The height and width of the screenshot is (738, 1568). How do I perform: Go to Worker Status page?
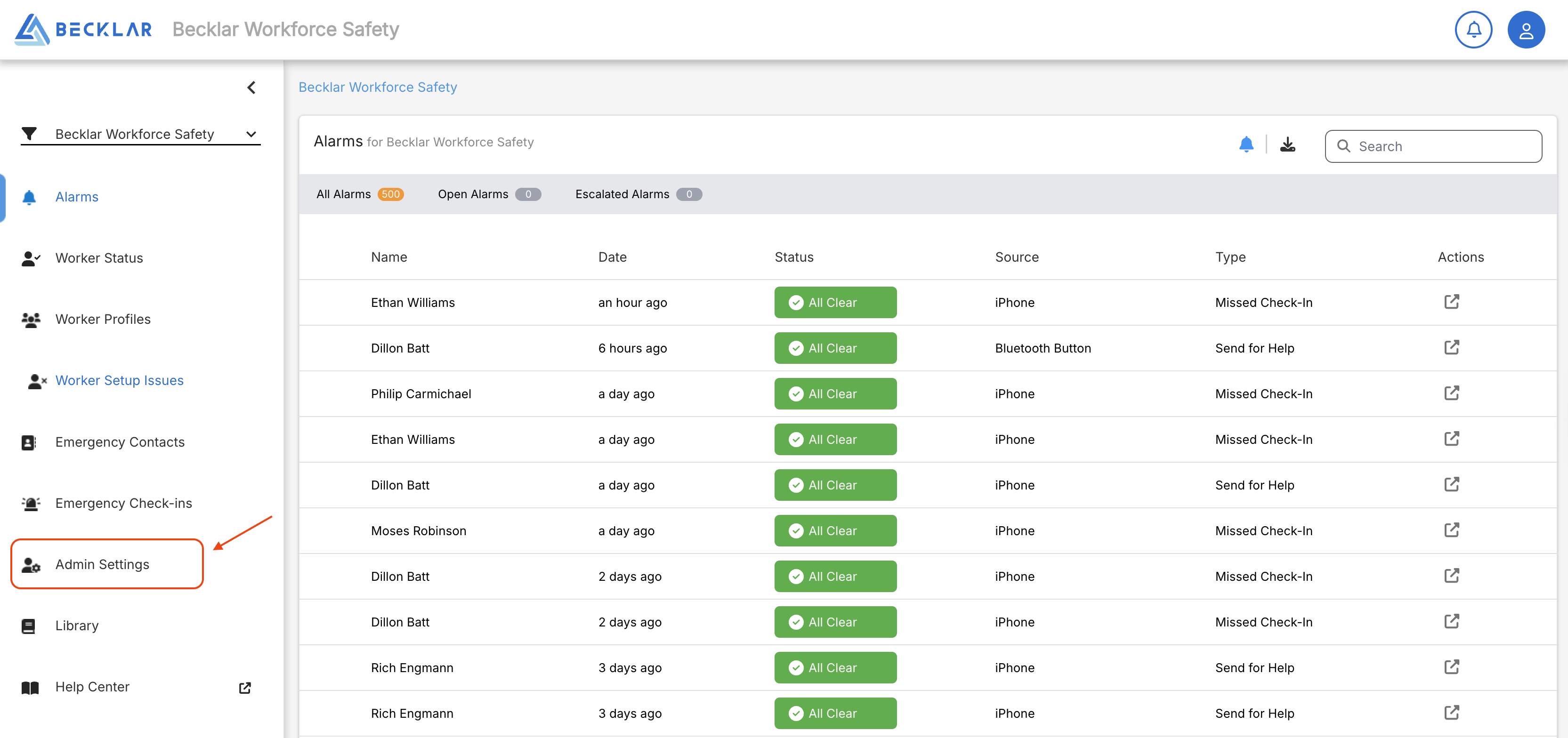pos(99,258)
